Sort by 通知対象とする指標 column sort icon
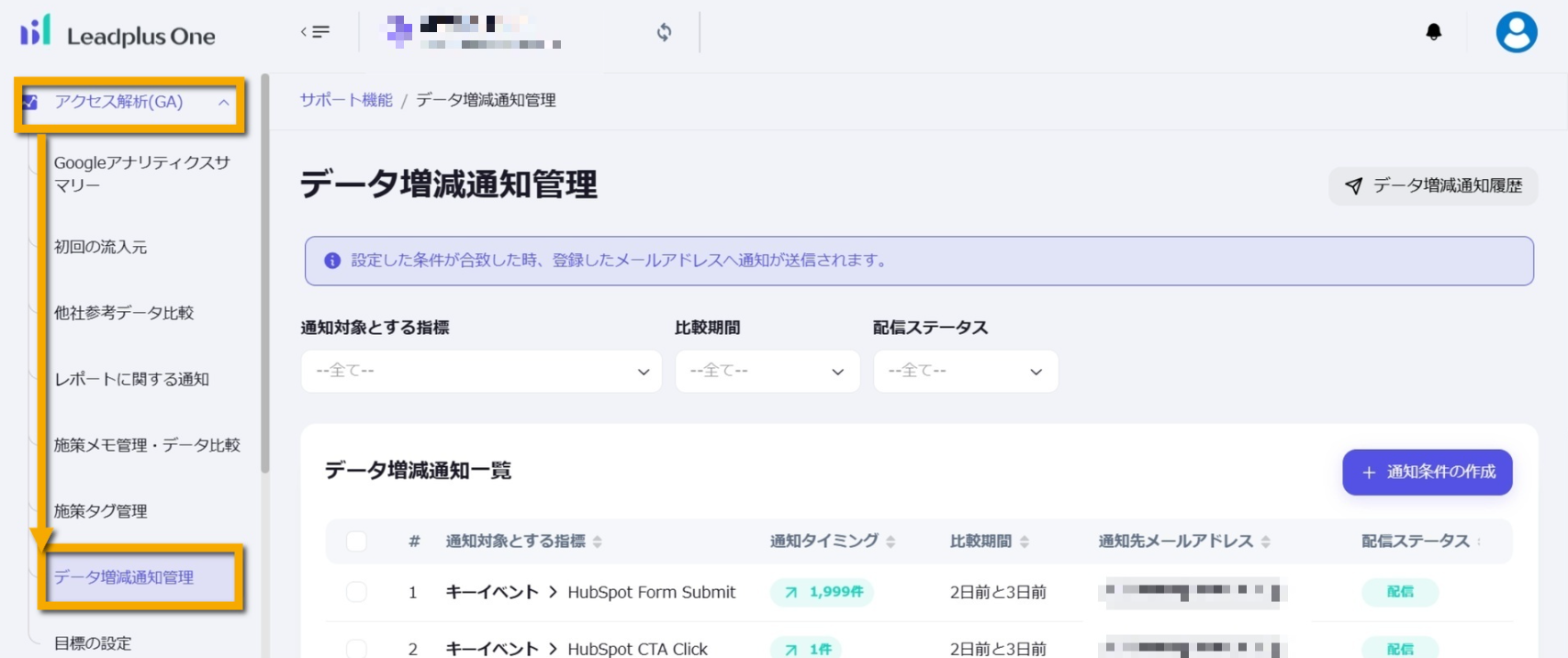1568x658 pixels. pyautogui.click(x=598, y=542)
